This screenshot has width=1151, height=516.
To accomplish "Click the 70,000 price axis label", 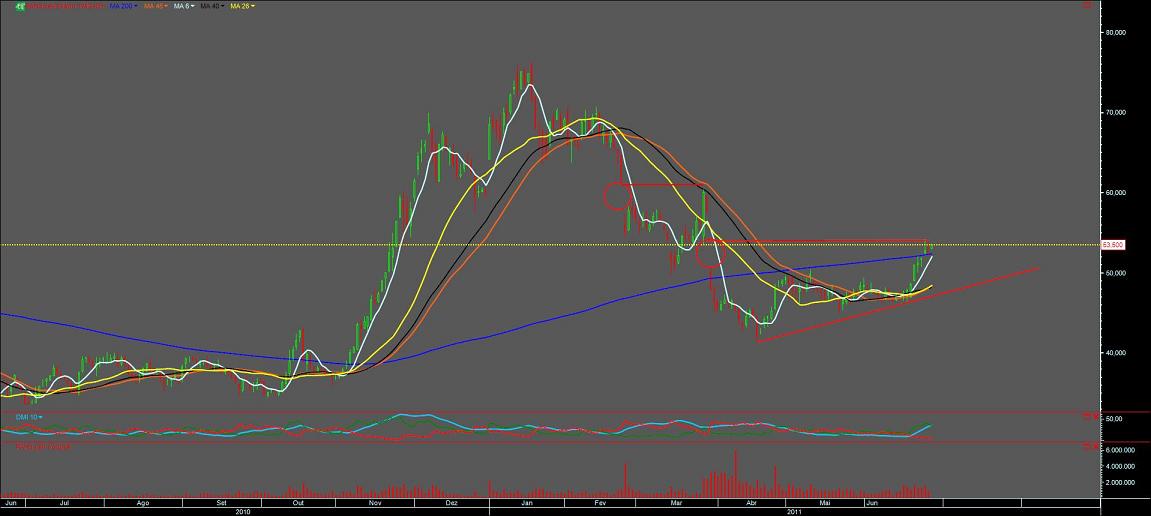I will pyautogui.click(x=1116, y=112).
